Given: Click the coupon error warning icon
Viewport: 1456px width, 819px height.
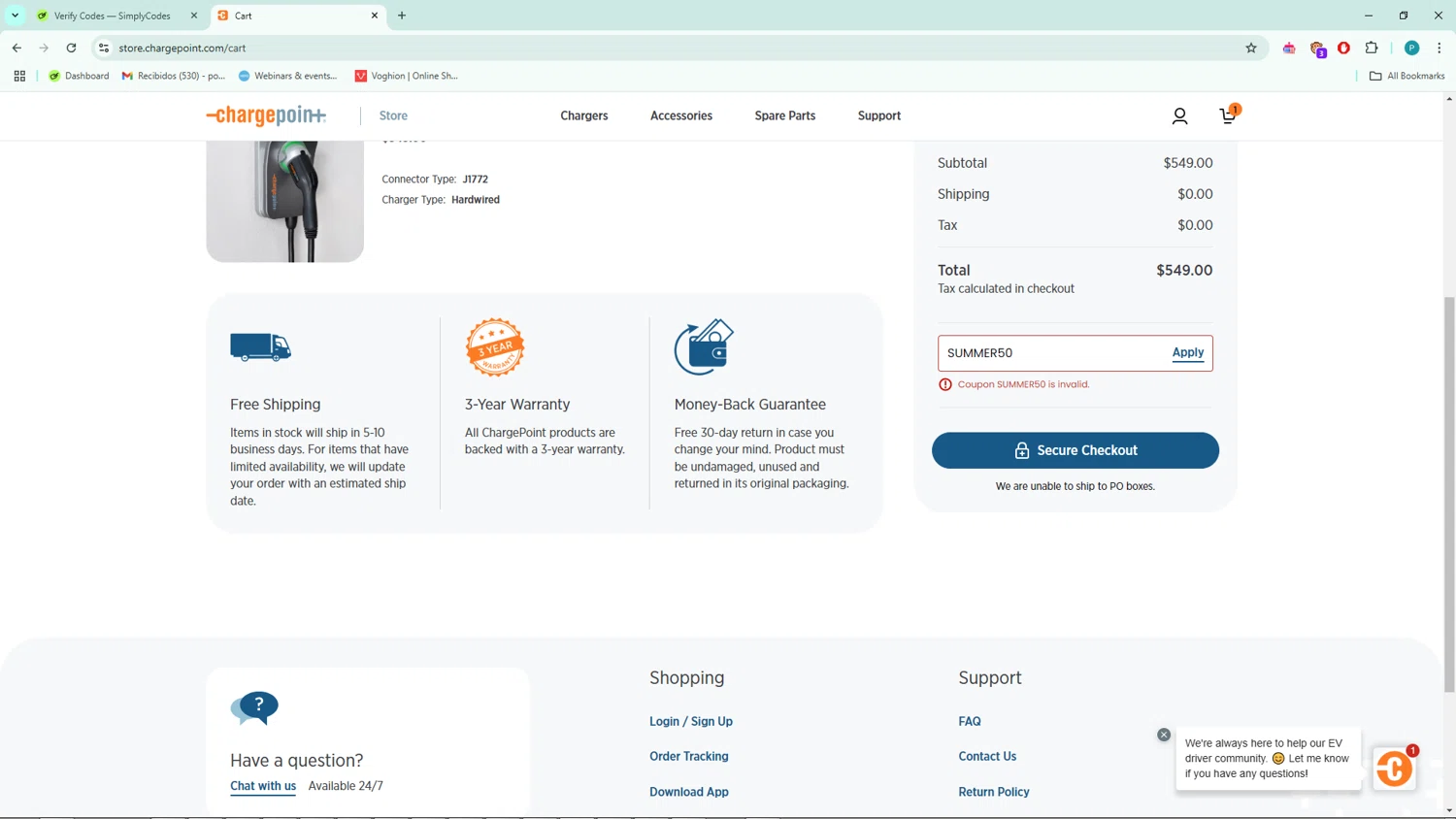Looking at the screenshot, I should (x=945, y=384).
